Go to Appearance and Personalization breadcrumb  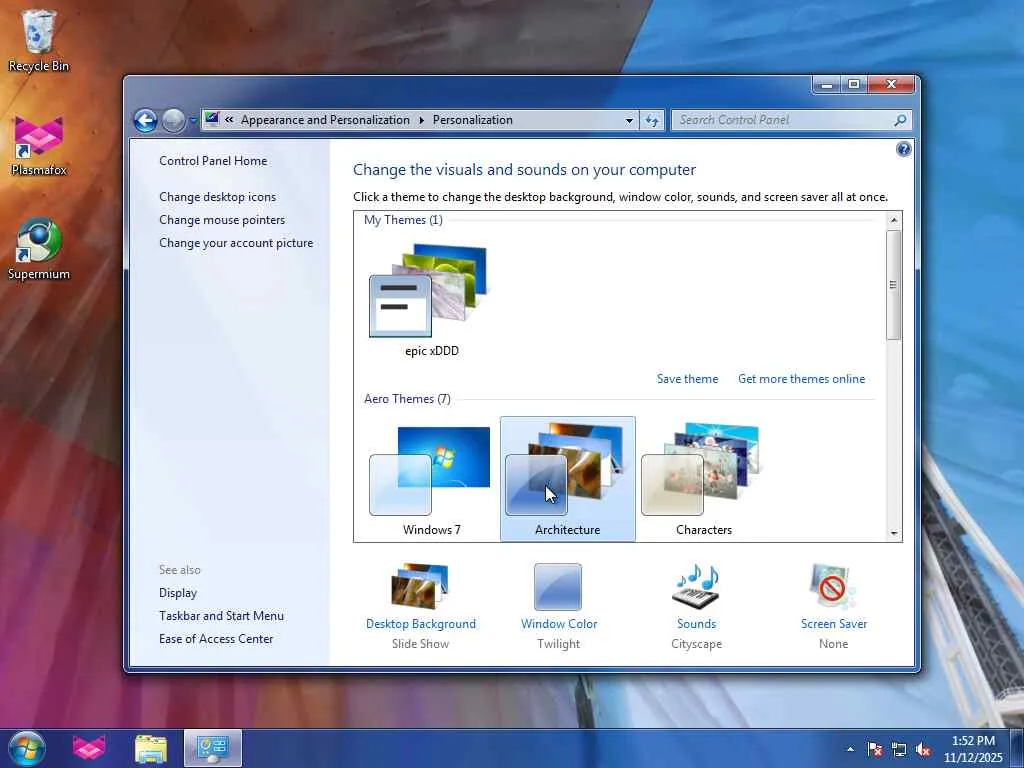[325, 120]
